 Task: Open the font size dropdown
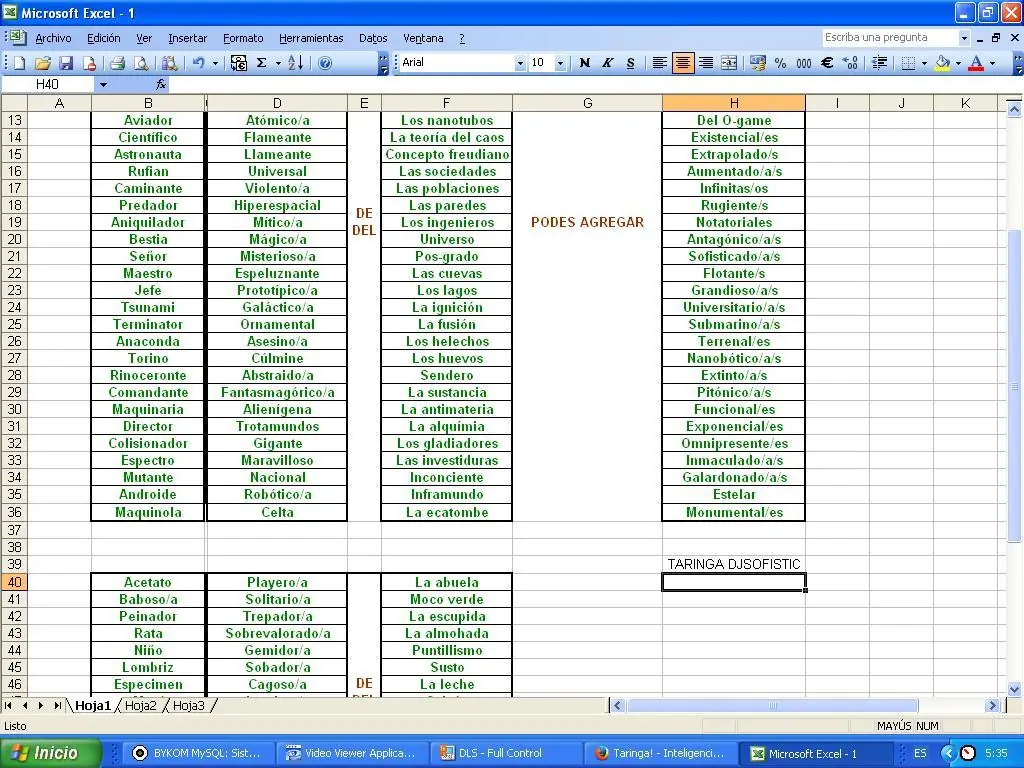pyautogui.click(x=560, y=63)
